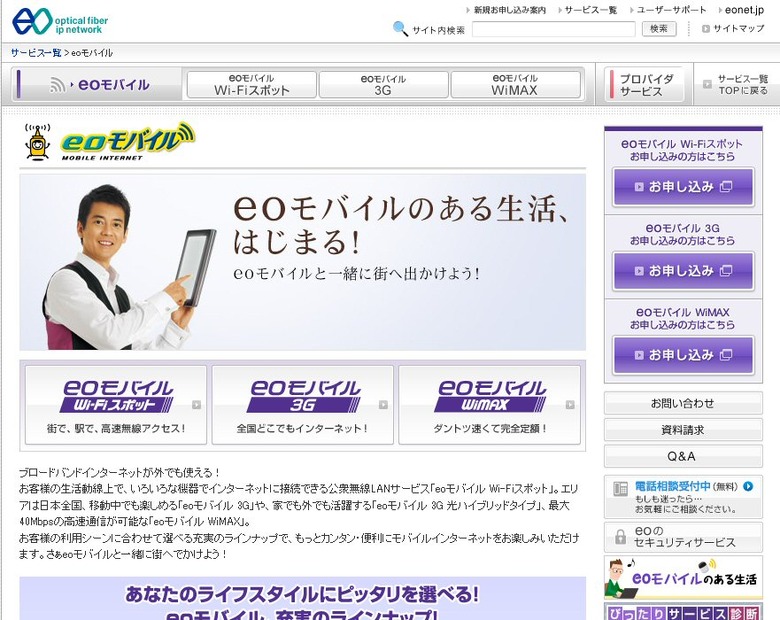
Task: Focus the site search text field
Action: pos(554,29)
